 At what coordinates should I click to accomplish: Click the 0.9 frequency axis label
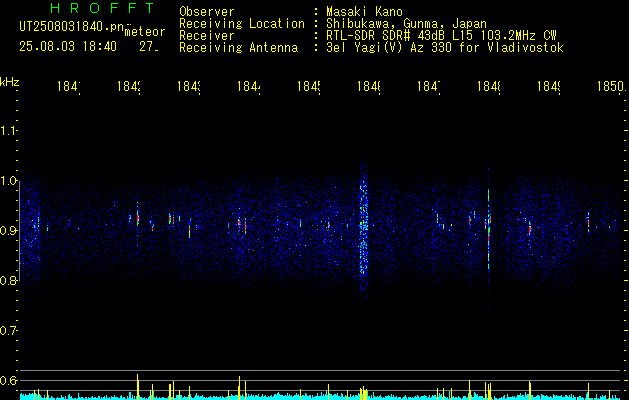9,231
